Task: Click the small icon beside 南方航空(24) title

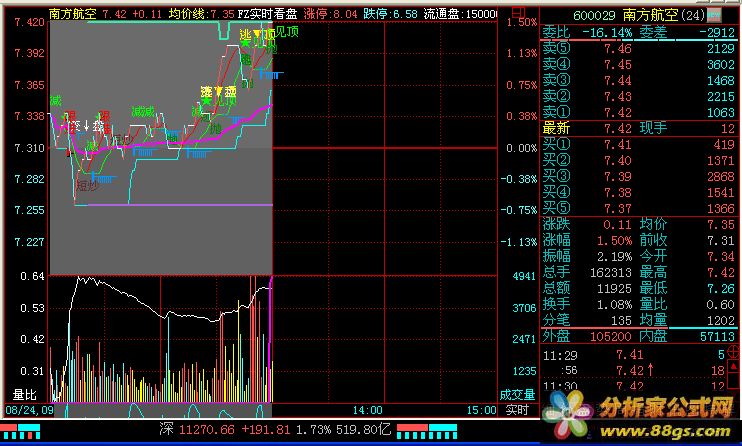Action: [x=715, y=16]
